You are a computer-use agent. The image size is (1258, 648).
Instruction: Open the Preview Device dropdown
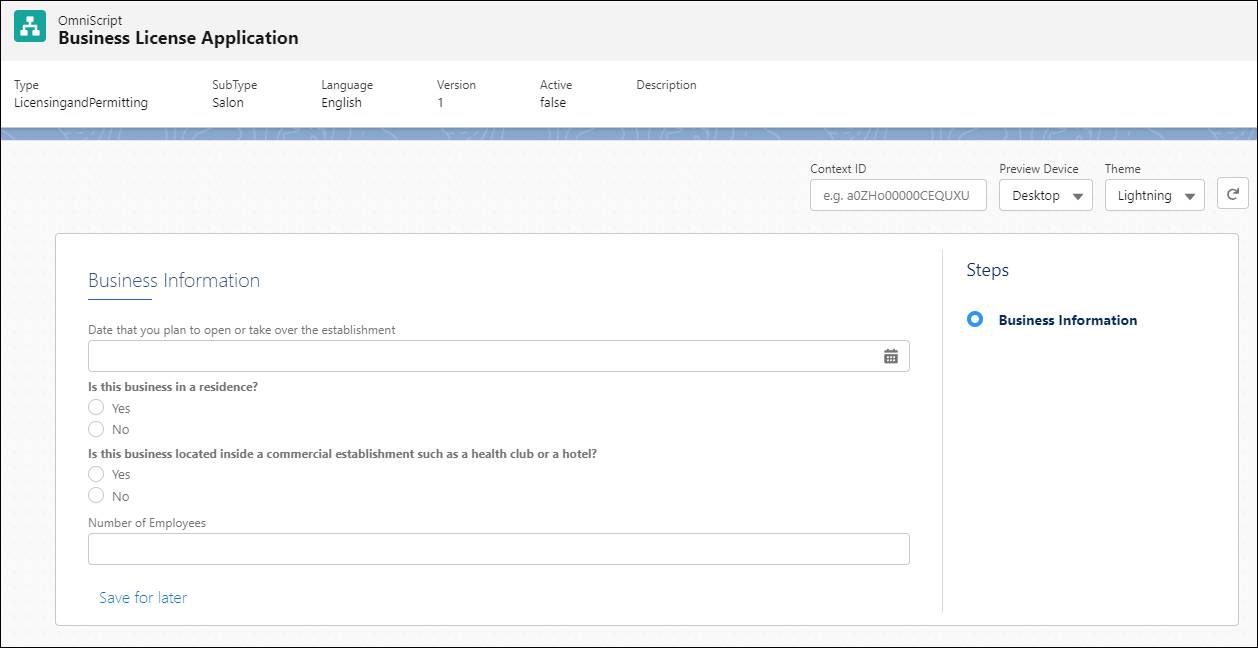[x=1045, y=195]
